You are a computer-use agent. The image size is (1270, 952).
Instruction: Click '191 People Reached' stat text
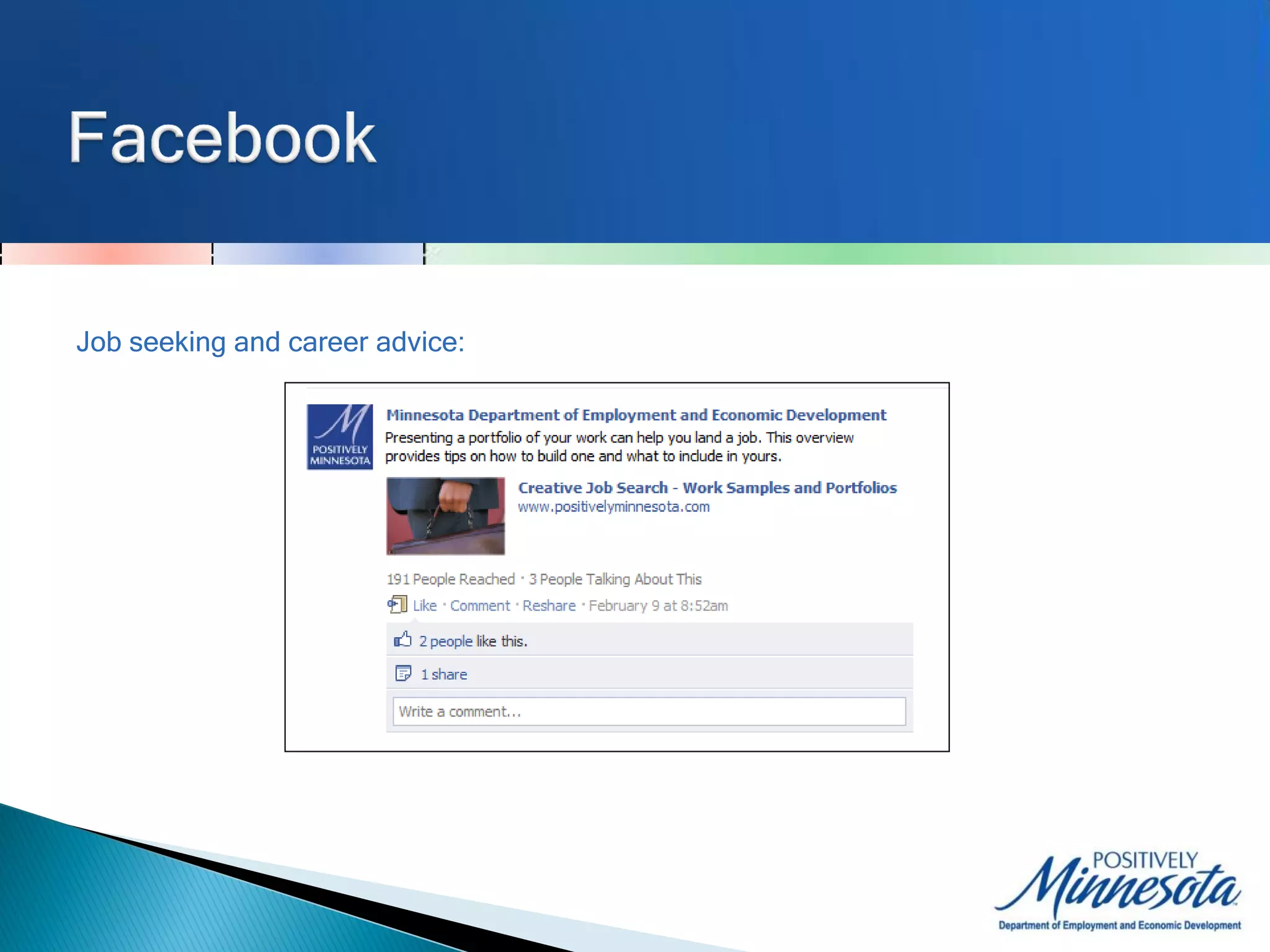(x=451, y=579)
